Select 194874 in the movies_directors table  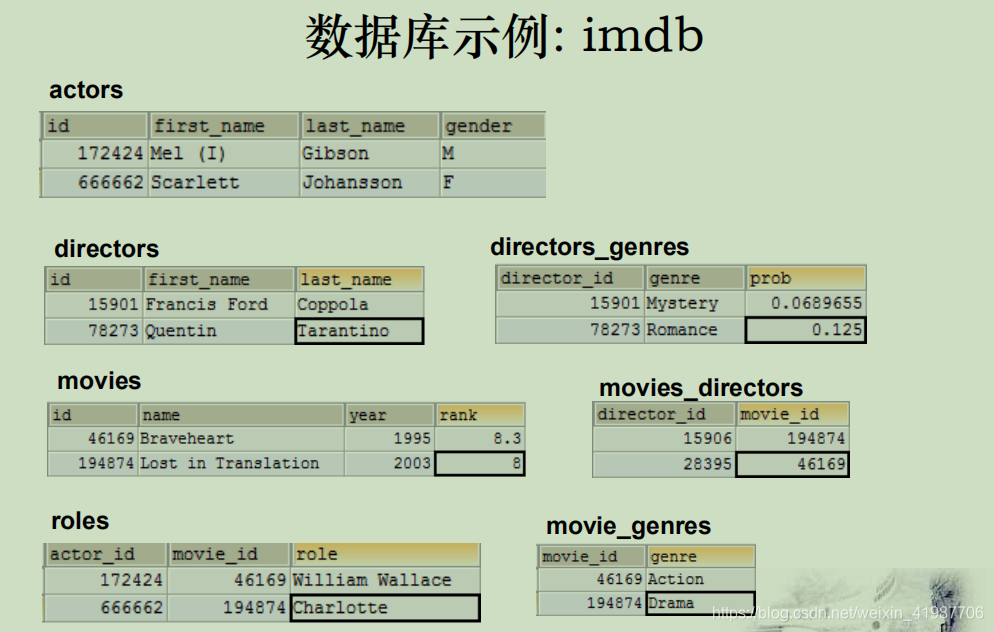pyautogui.click(x=792, y=438)
